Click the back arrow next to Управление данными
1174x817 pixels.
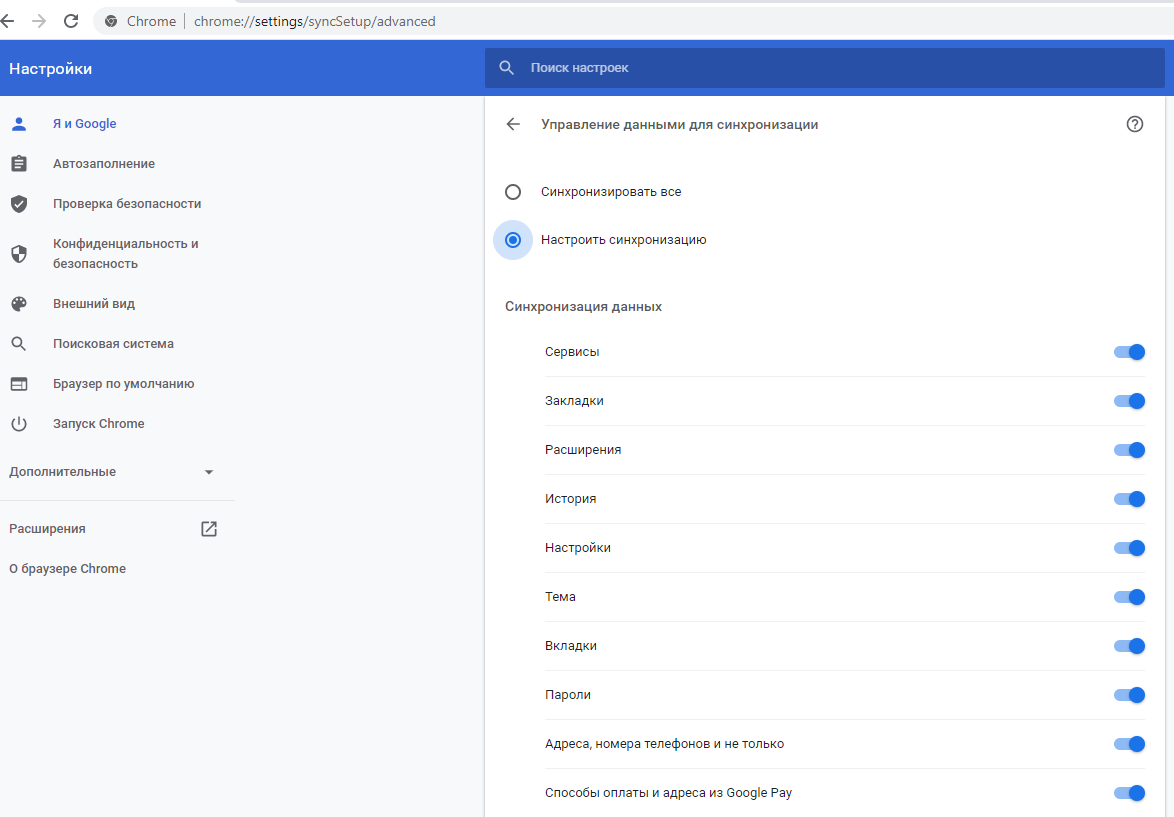click(513, 125)
